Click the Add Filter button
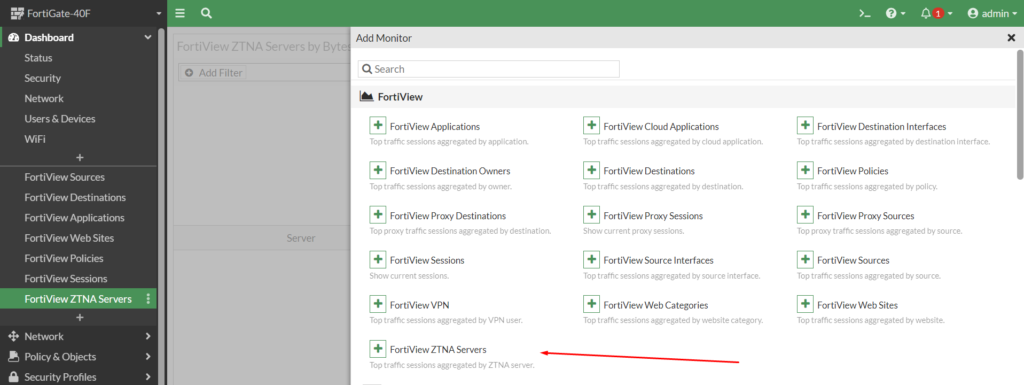The height and width of the screenshot is (385, 1024). coord(214,72)
